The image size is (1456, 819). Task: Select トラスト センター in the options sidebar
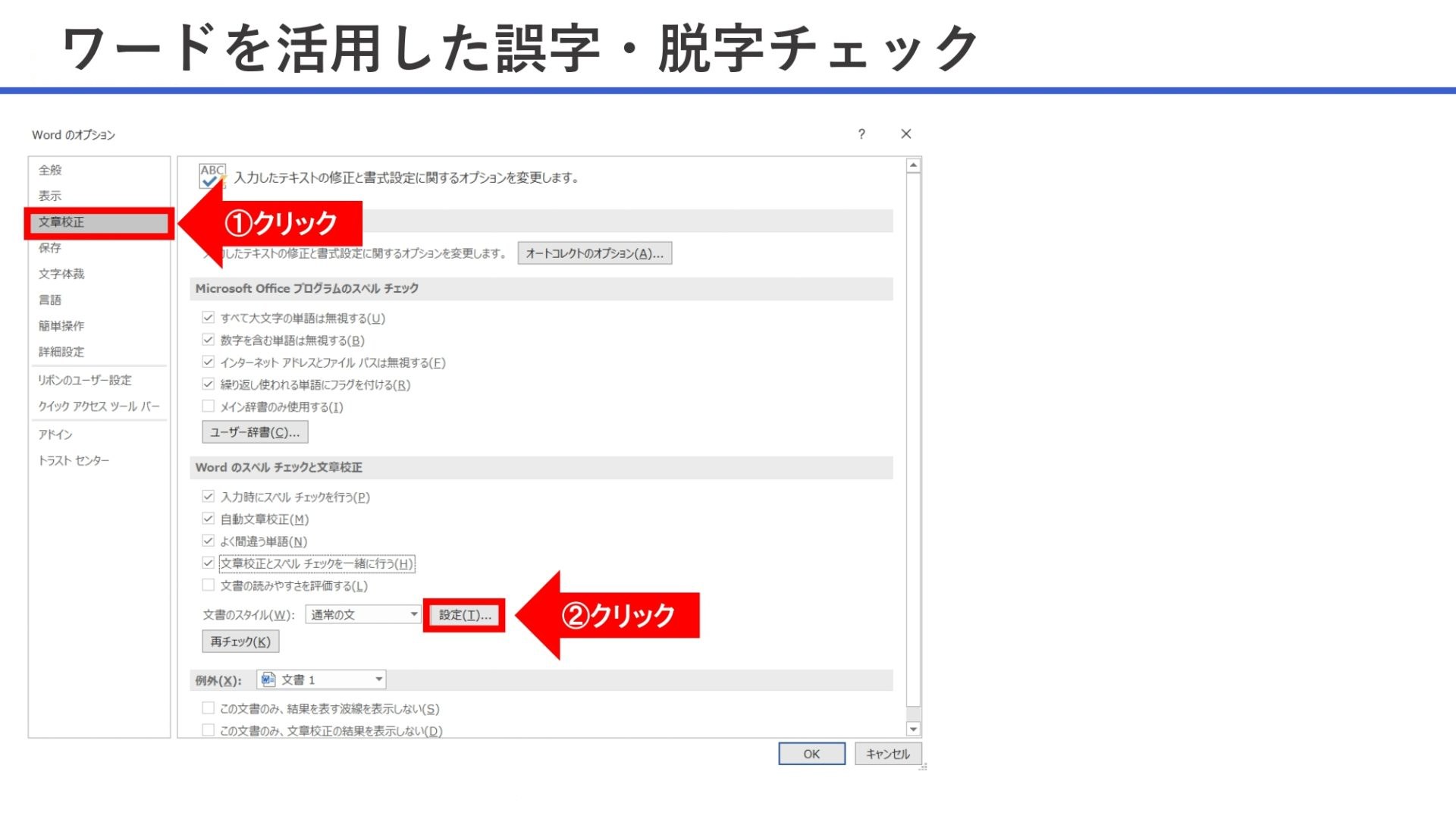coord(99,460)
